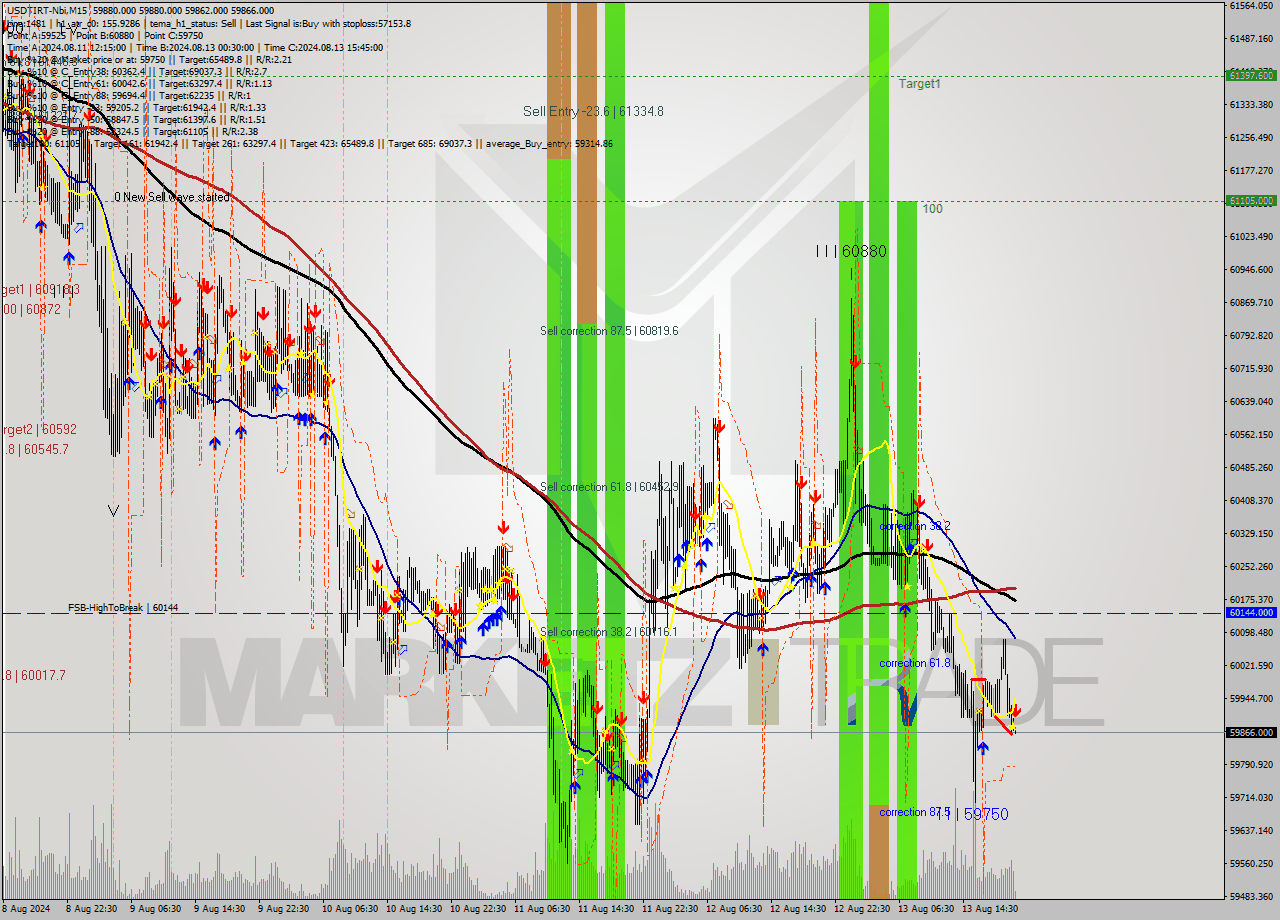The width and height of the screenshot is (1280, 920).
Task: Click the current price tag 59866.000
Action: (1251, 732)
